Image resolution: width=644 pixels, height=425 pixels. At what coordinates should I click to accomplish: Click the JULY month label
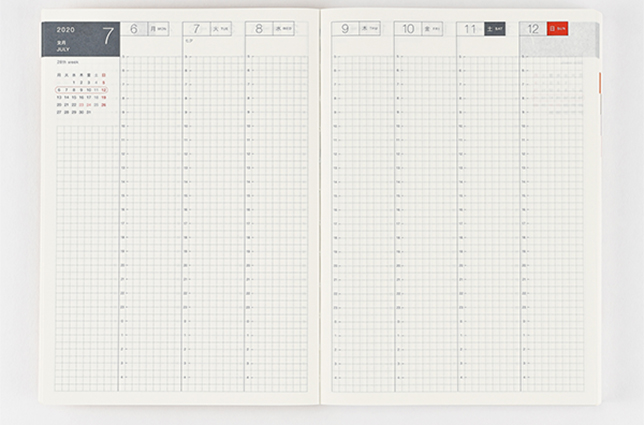[x=63, y=49]
